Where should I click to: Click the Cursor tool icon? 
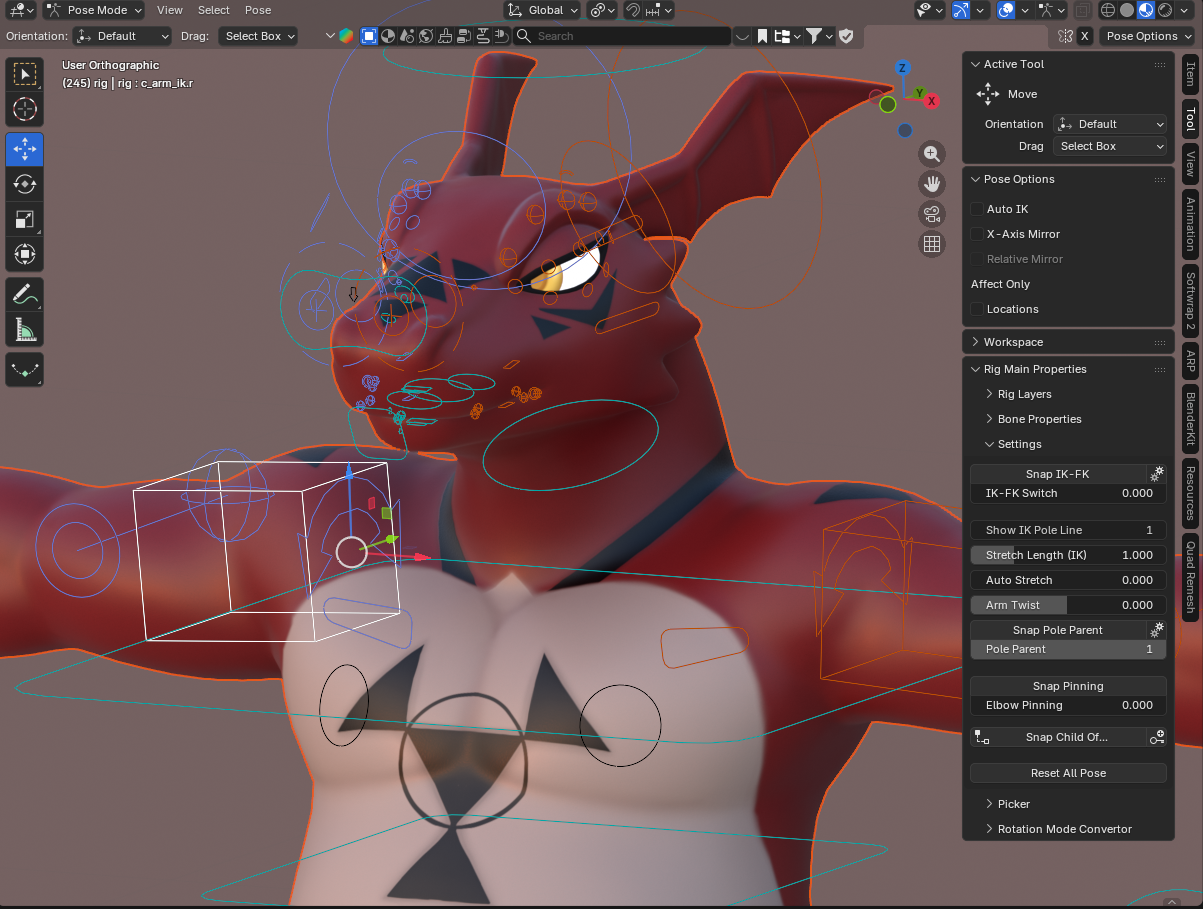pyautogui.click(x=25, y=109)
